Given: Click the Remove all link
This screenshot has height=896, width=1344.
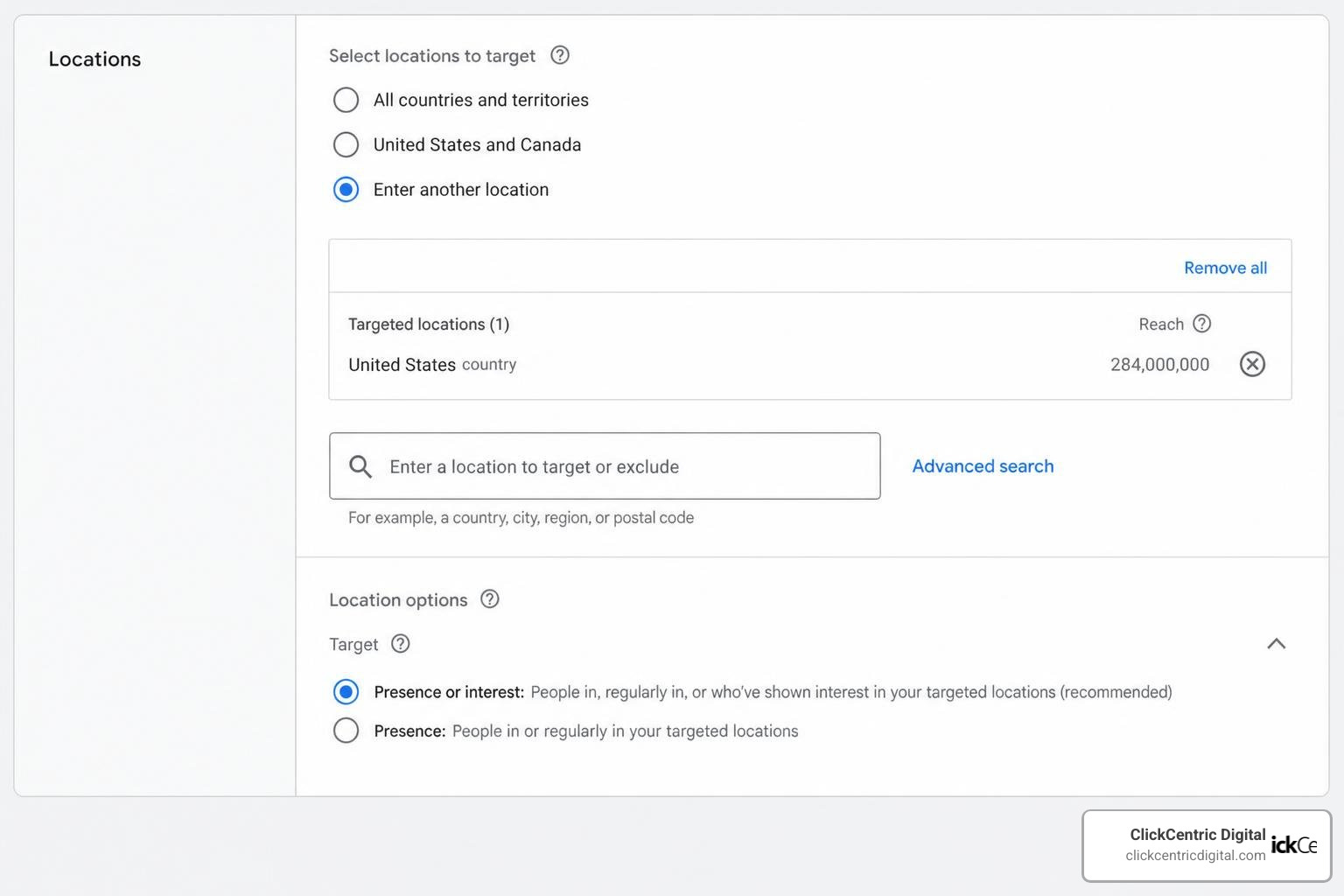Looking at the screenshot, I should point(1225,268).
